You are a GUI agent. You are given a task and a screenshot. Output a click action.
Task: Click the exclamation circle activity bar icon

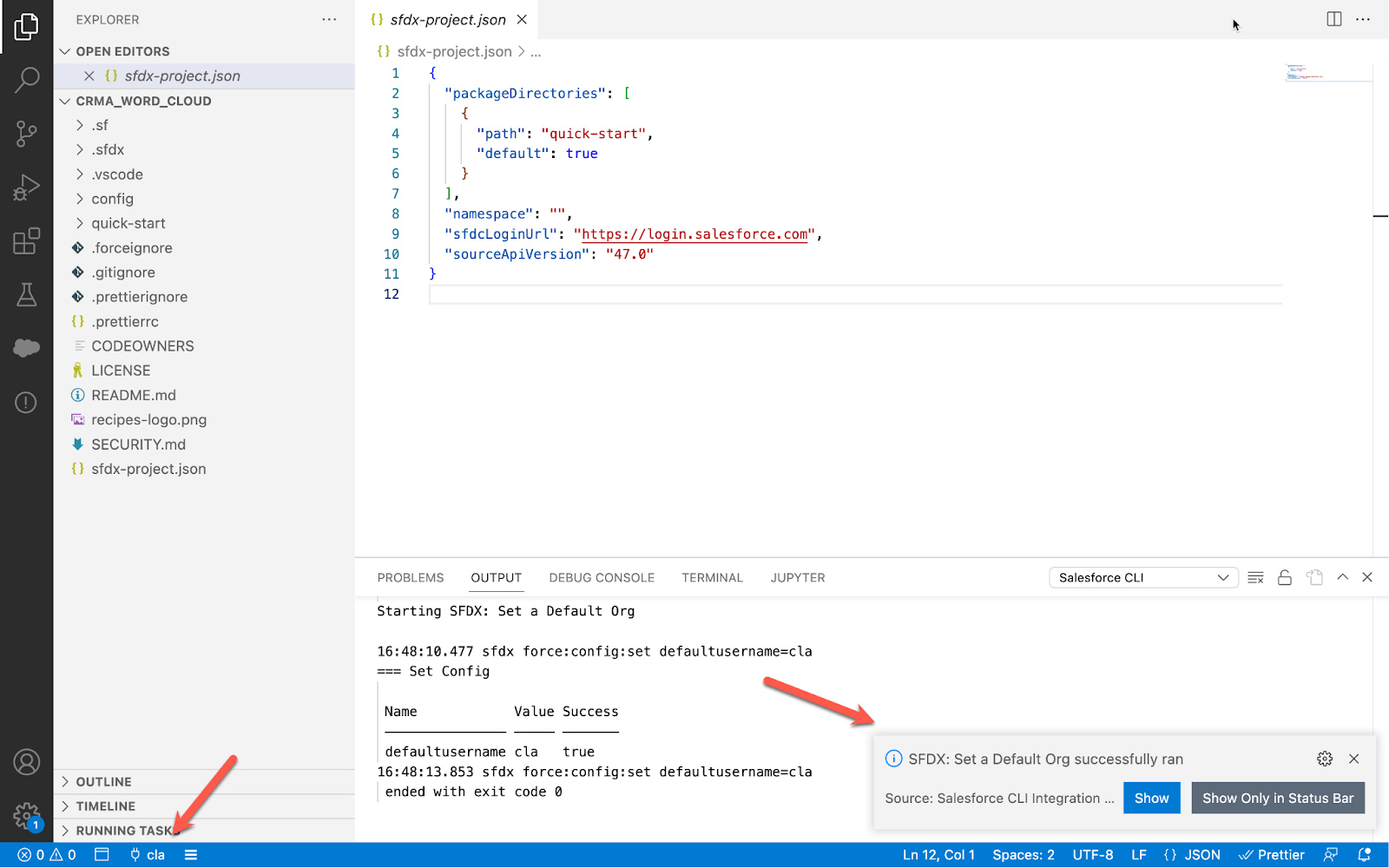[26, 402]
